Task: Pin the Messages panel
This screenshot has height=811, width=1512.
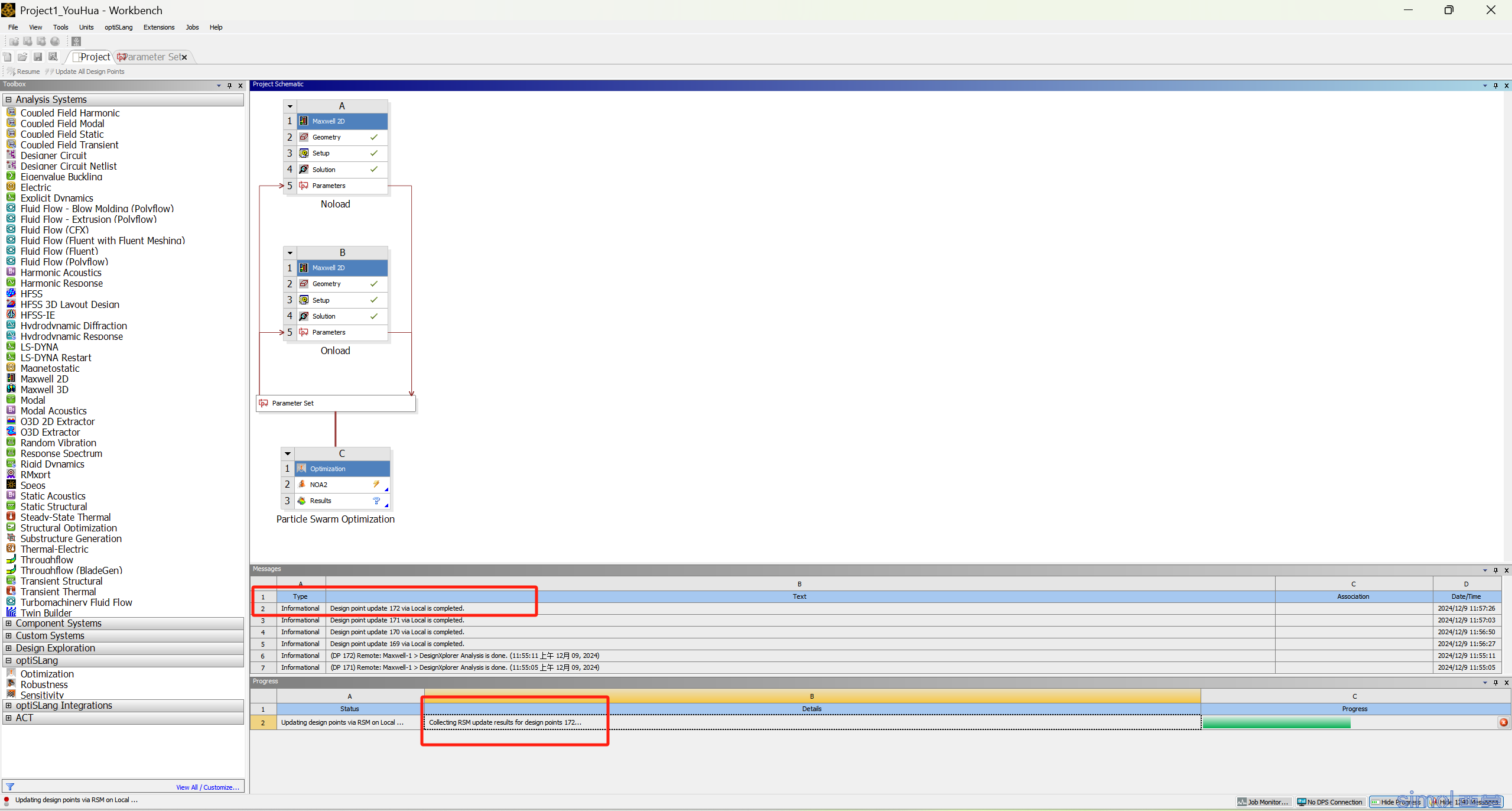Action: [x=1495, y=570]
